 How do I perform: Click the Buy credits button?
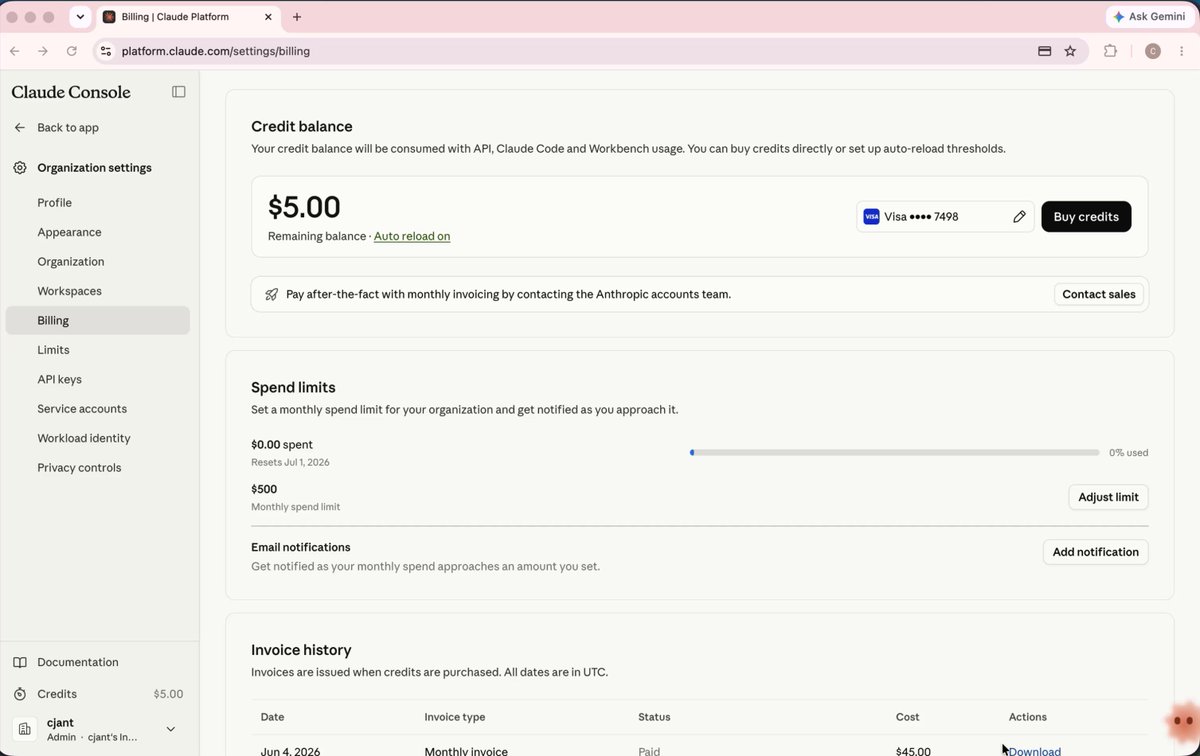click(x=1086, y=217)
